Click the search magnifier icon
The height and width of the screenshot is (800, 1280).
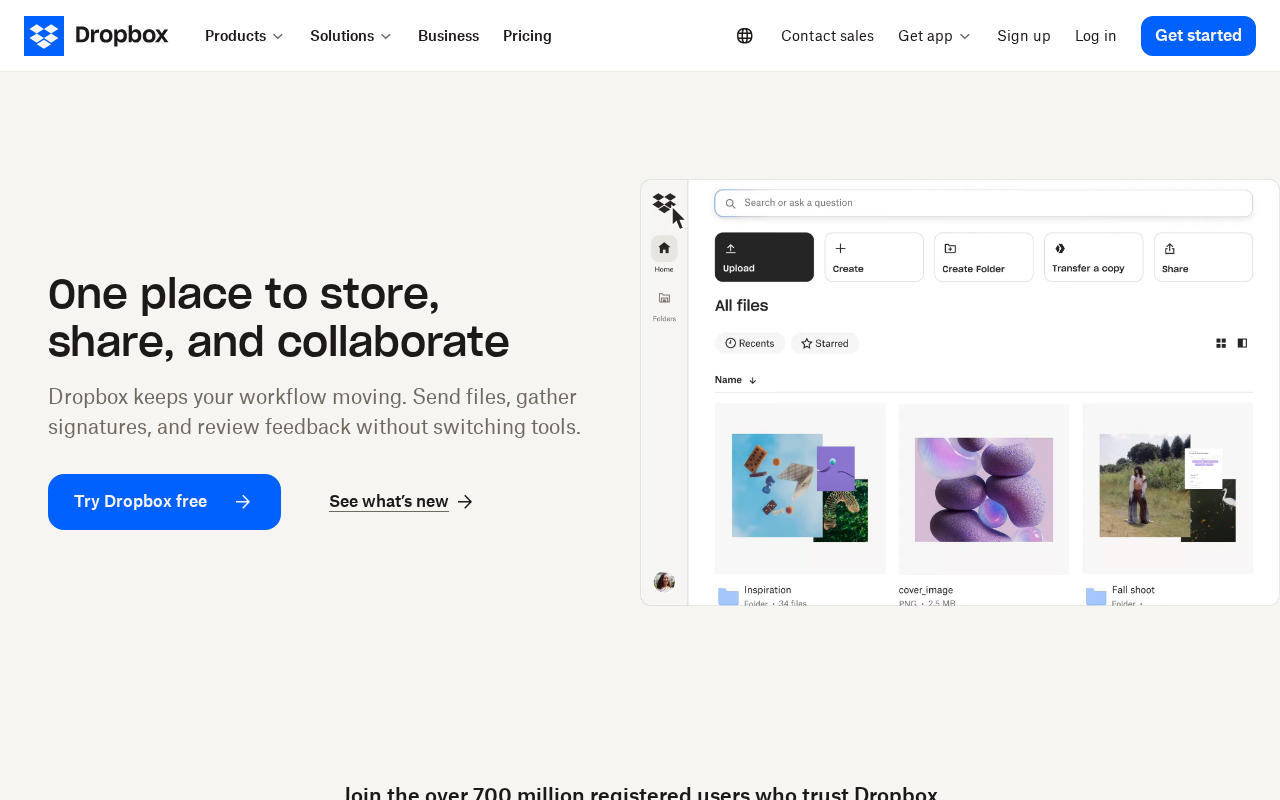click(731, 203)
